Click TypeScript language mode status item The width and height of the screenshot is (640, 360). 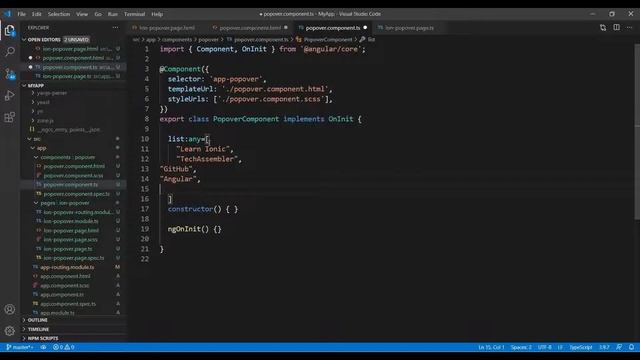pyautogui.click(x=580, y=347)
